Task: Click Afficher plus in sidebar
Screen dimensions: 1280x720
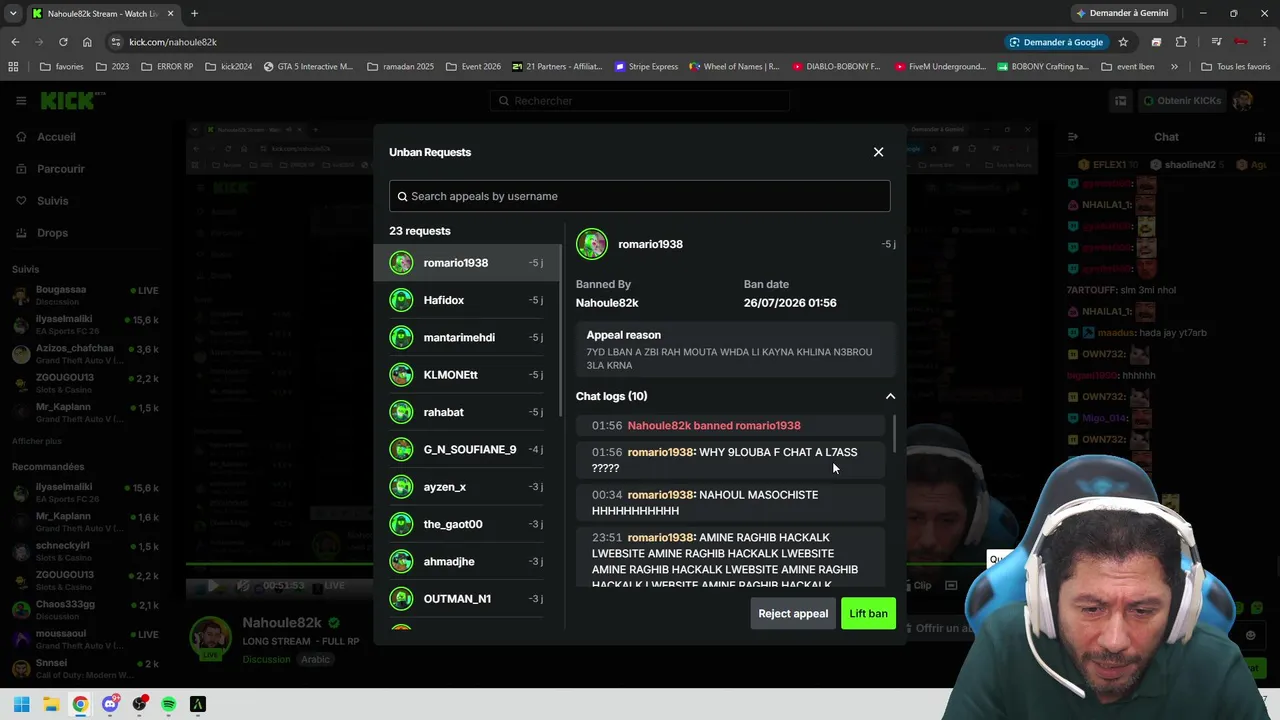Action: click(x=36, y=441)
